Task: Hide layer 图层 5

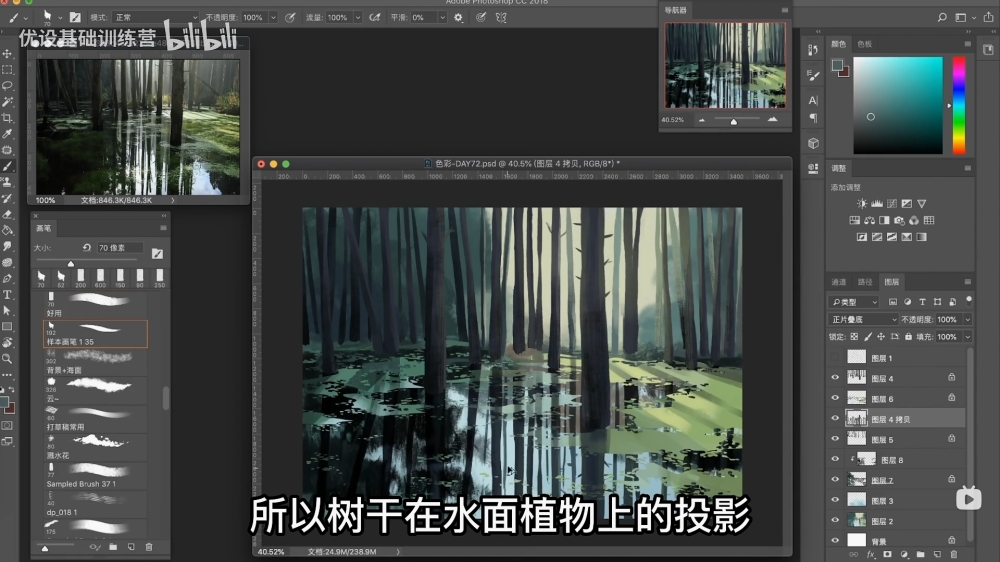Action: tap(835, 439)
